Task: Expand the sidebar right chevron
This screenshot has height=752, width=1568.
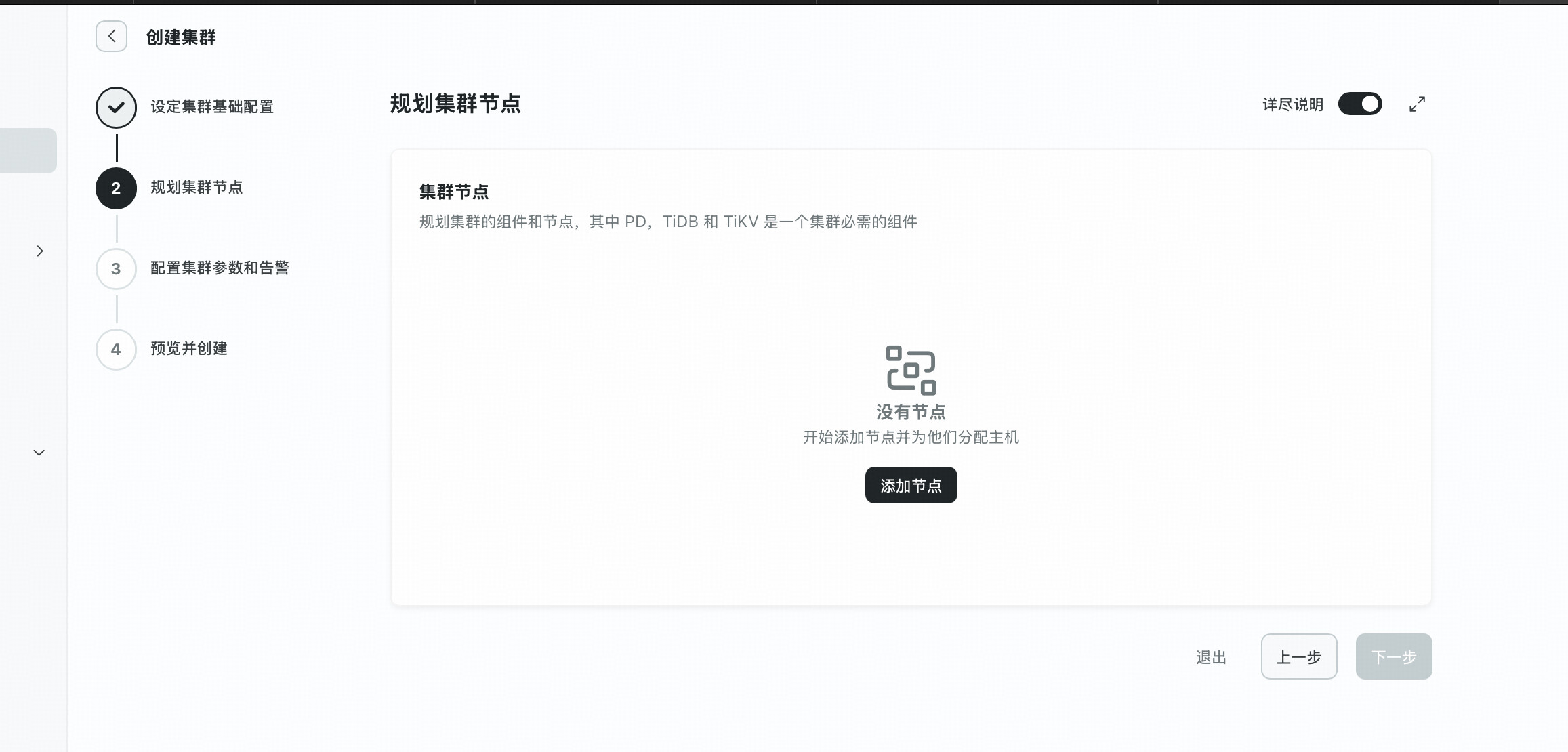Action: (x=40, y=251)
